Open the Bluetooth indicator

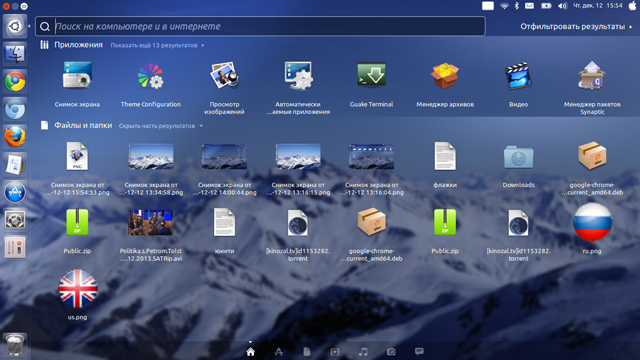[517, 6]
